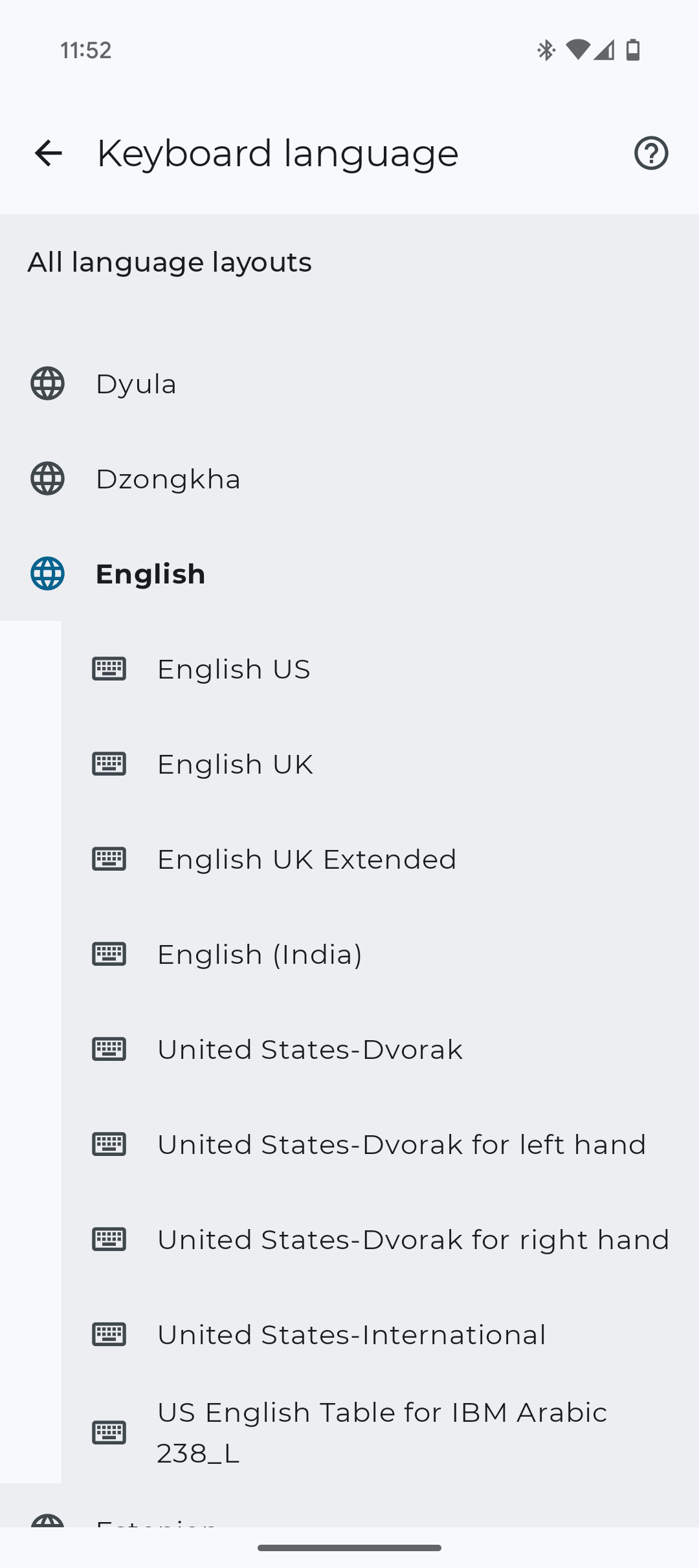Click the keyboard icon next to United States-Dvorak
699x1568 pixels.
tap(109, 1049)
